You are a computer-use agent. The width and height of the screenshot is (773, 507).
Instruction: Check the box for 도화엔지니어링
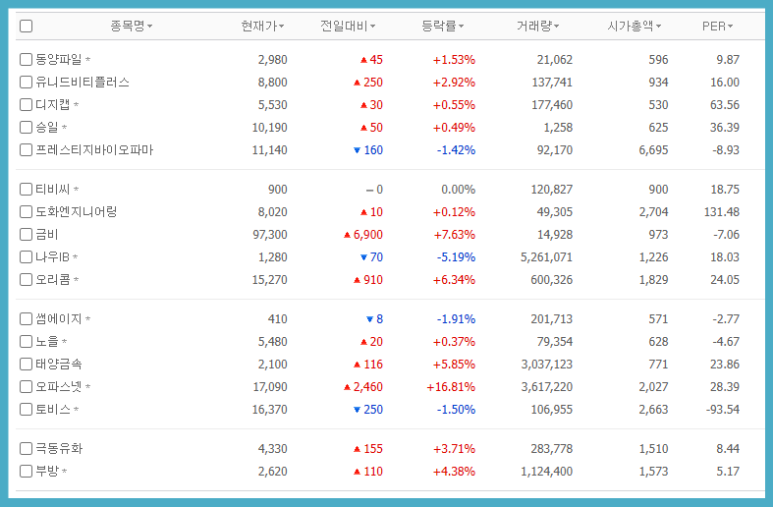tap(26, 212)
